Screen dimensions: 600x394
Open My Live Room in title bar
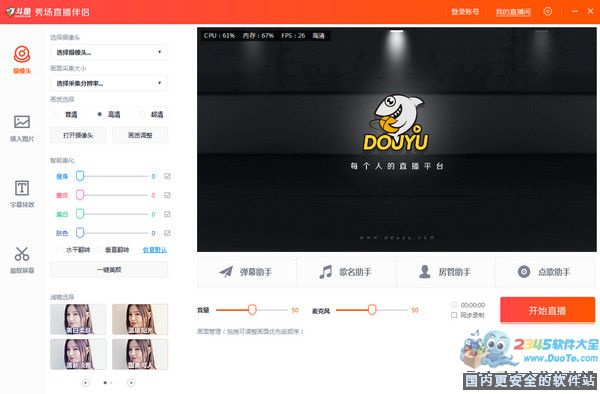pyautogui.click(x=513, y=12)
